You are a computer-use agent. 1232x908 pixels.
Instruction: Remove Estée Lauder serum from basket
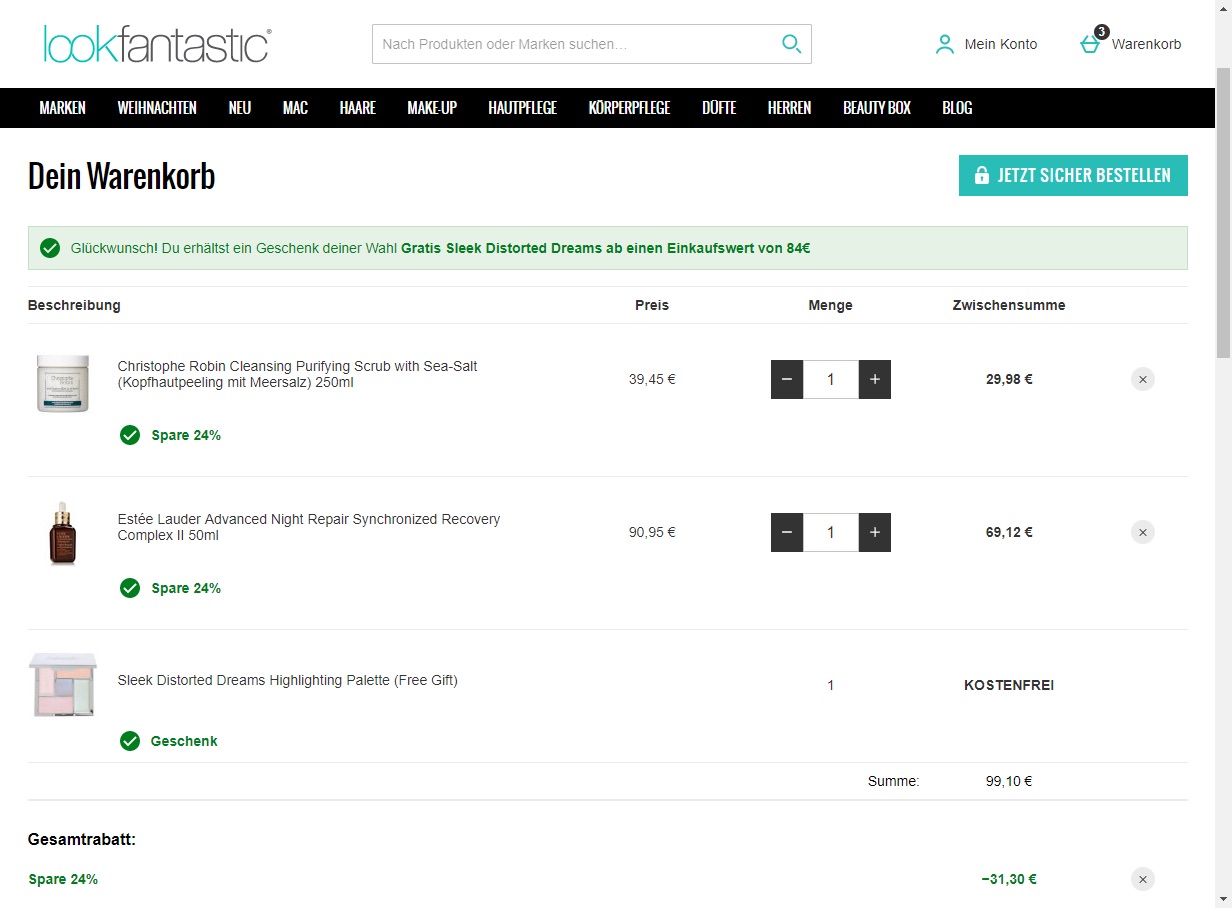1143,532
